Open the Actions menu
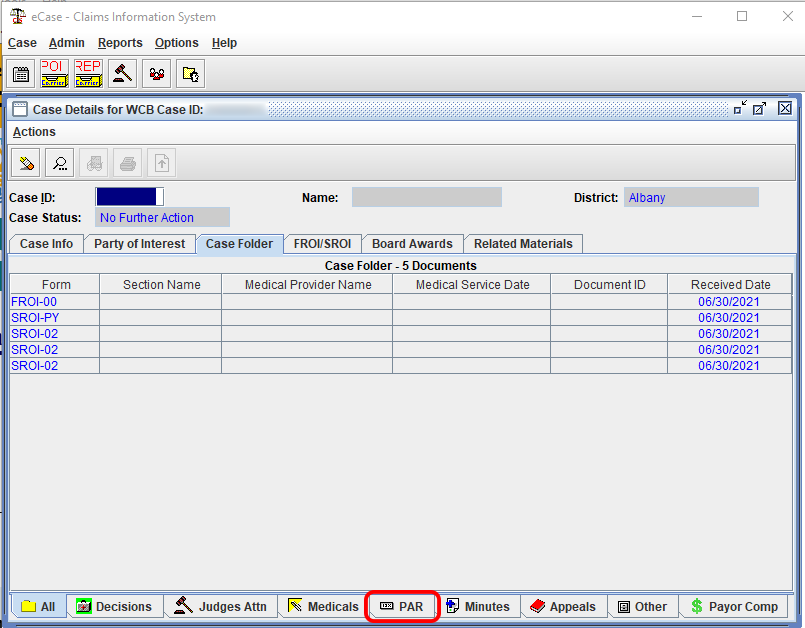Image resolution: width=805 pixels, height=628 pixels. 34,132
